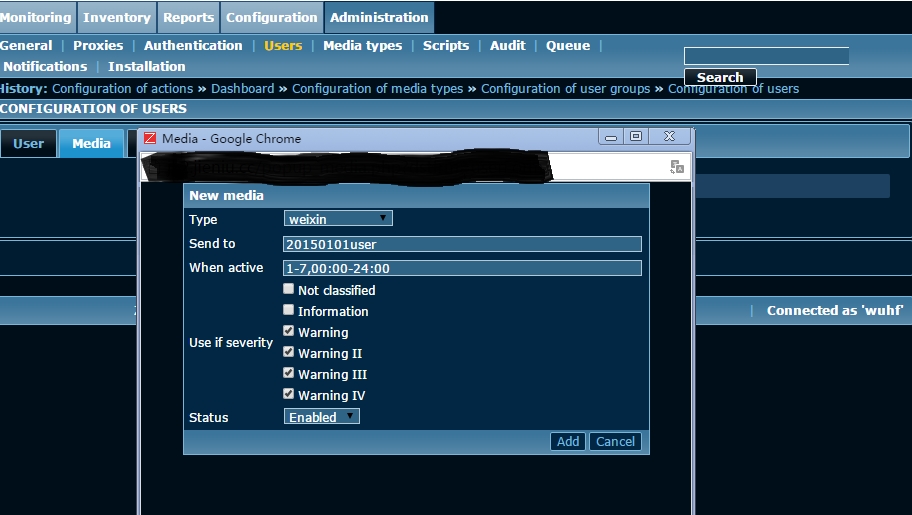Click the Search button
Screen dimensions: 912x515
pyautogui.click(x=720, y=77)
